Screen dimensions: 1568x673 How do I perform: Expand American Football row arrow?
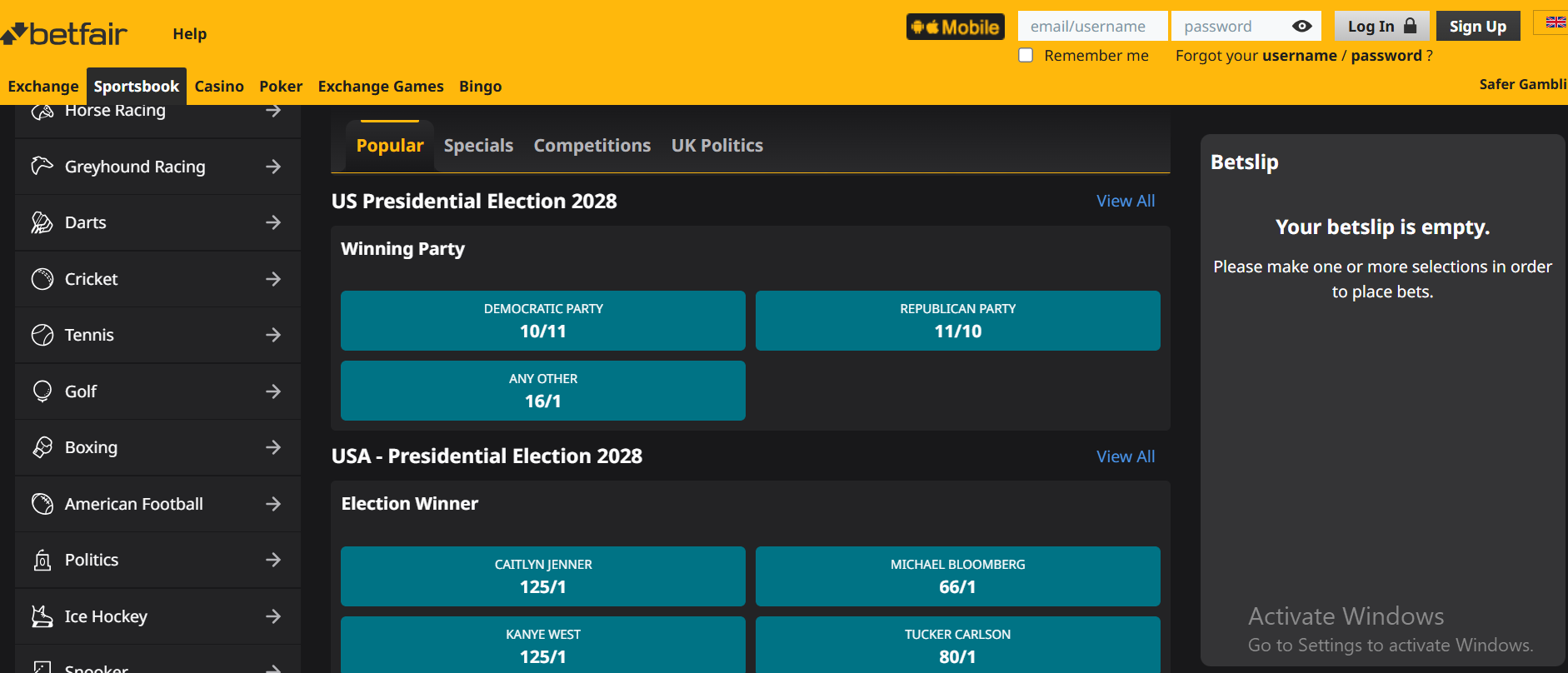pos(273,504)
